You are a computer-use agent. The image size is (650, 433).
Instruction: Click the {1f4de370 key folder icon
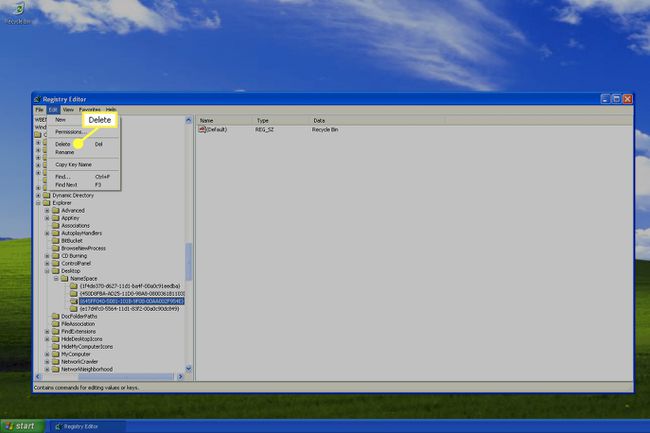pyautogui.click(x=74, y=286)
